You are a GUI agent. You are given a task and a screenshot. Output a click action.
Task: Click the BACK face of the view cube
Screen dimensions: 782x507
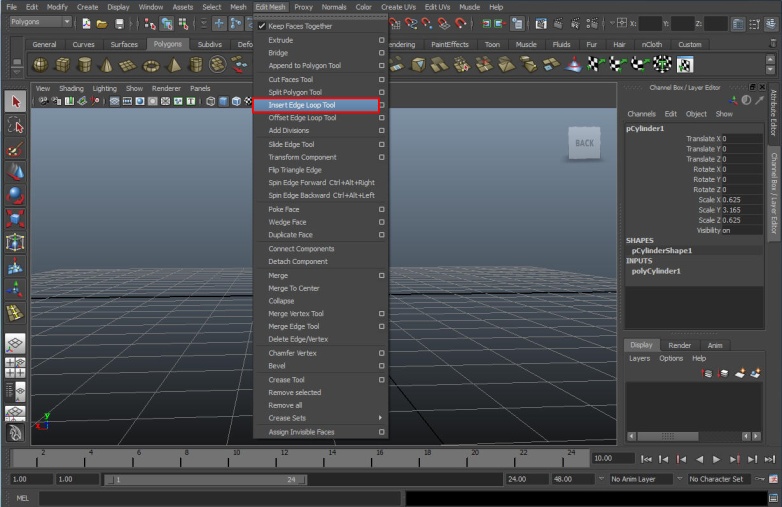584,143
